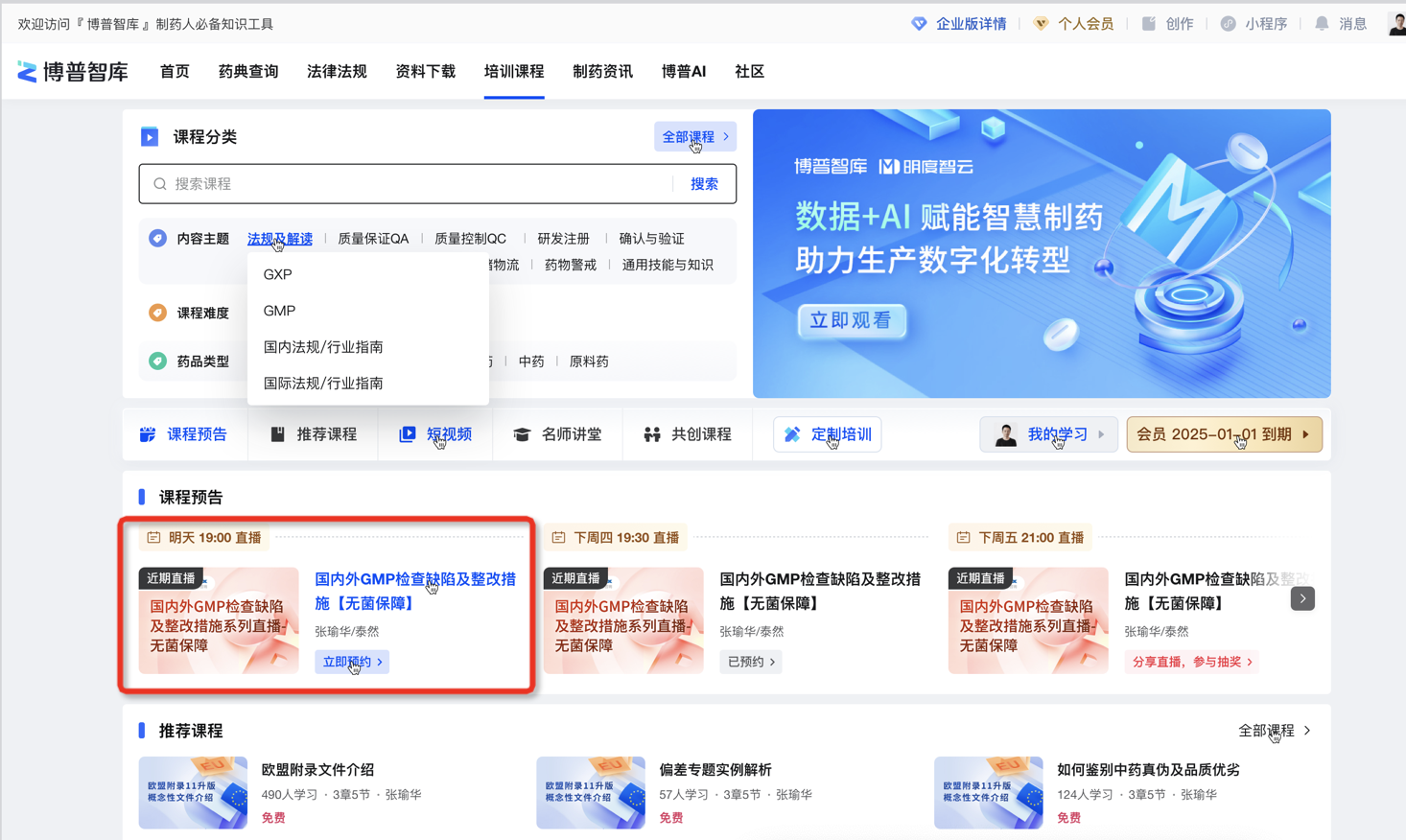Click the 课程预告 tab icon
1406x840 pixels.
[148, 434]
